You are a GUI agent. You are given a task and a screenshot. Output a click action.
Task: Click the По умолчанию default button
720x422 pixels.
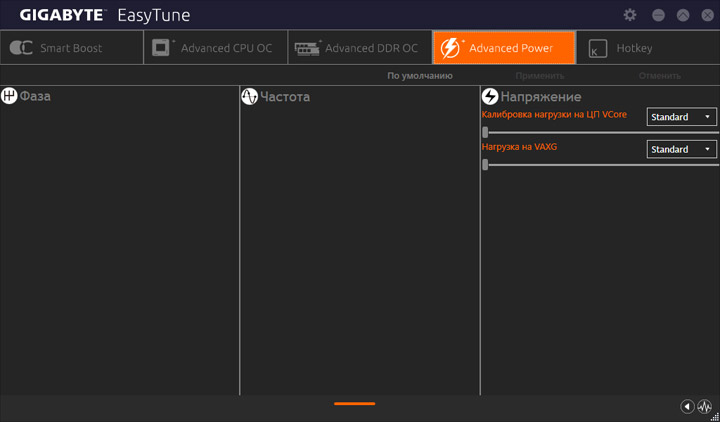[x=420, y=76]
